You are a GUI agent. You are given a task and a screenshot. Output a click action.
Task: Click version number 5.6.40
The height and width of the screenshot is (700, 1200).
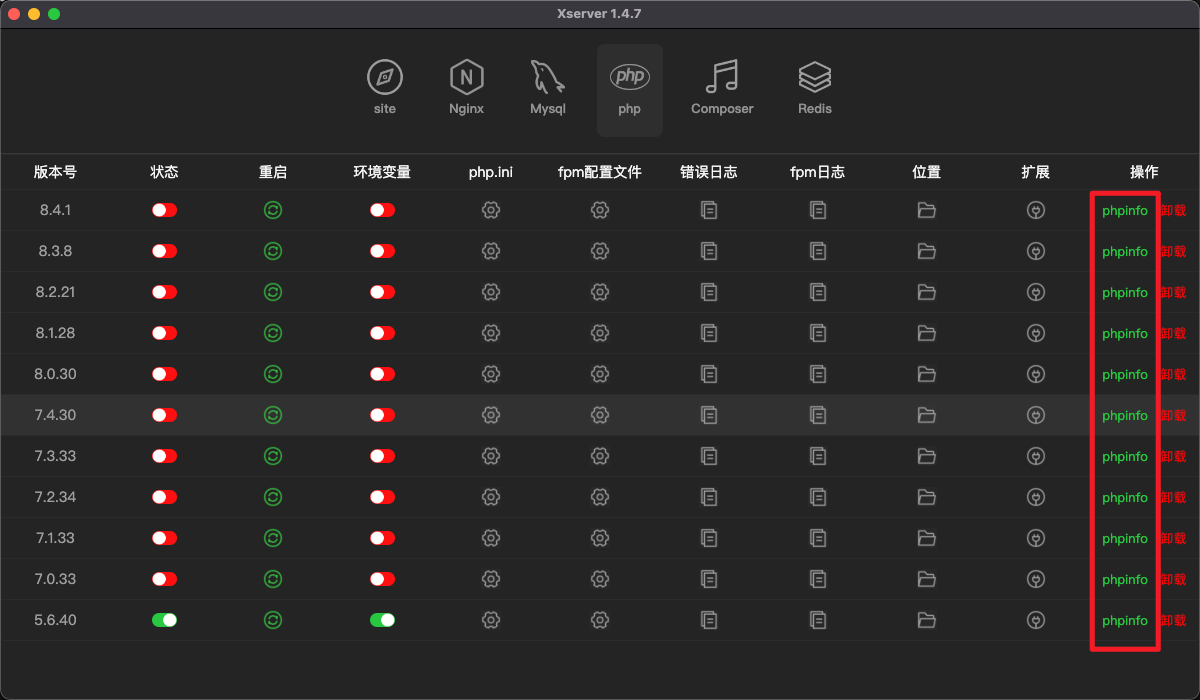pyautogui.click(x=55, y=620)
